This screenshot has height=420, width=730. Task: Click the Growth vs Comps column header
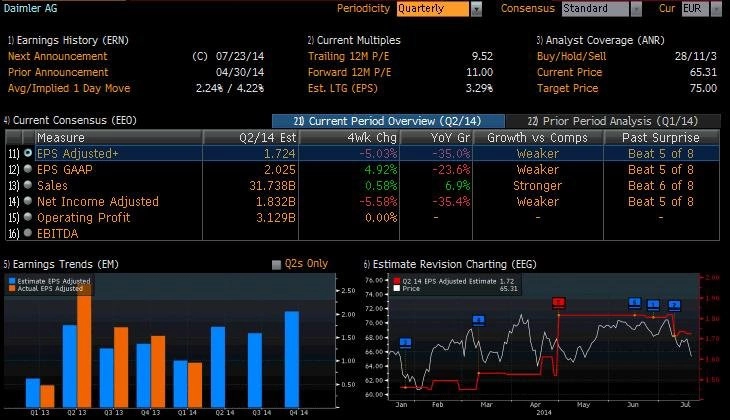tap(538, 137)
